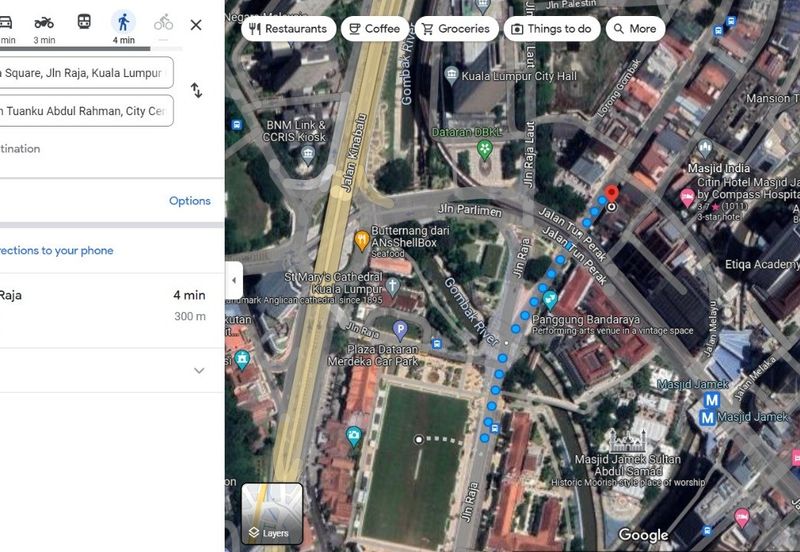
Task: Show Groceries on the map
Action: click(x=454, y=29)
